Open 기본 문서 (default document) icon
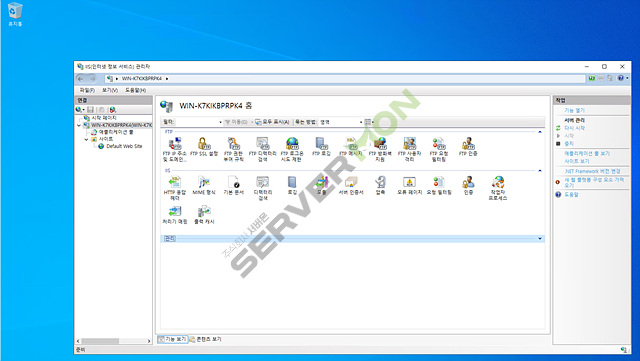Viewport: 640px width, 361px height. point(233,186)
